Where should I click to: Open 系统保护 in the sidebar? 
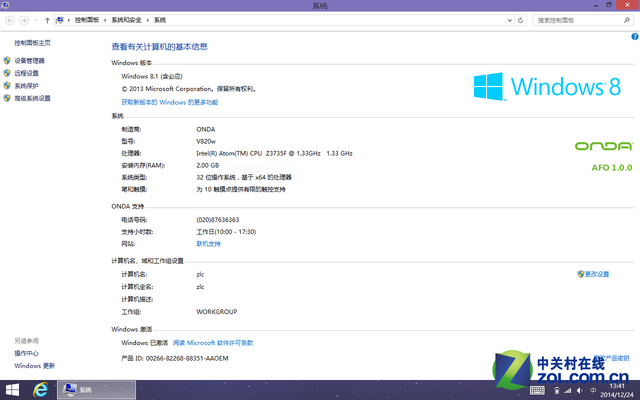click(x=27, y=86)
